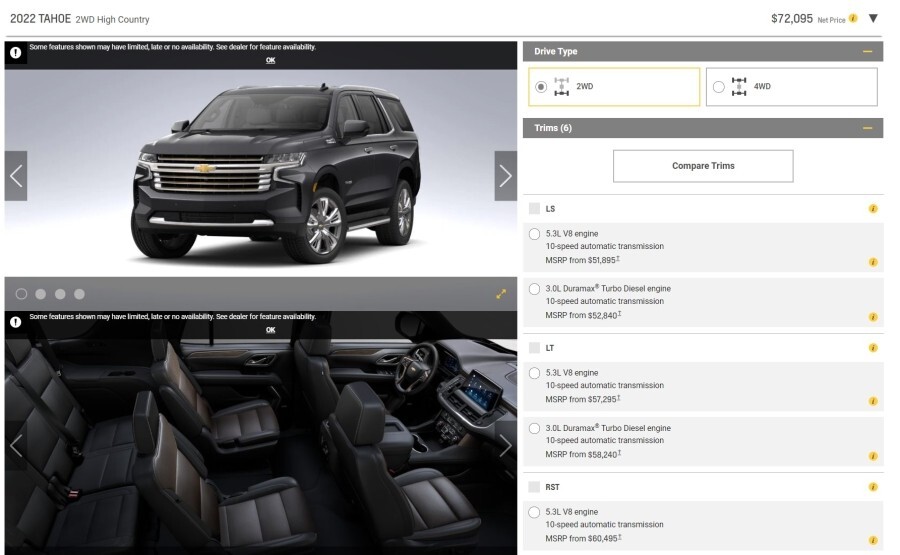Collapse the Trims (6) section
The width and height of the screenshot is (900, 555).
(x=867, y=128)
